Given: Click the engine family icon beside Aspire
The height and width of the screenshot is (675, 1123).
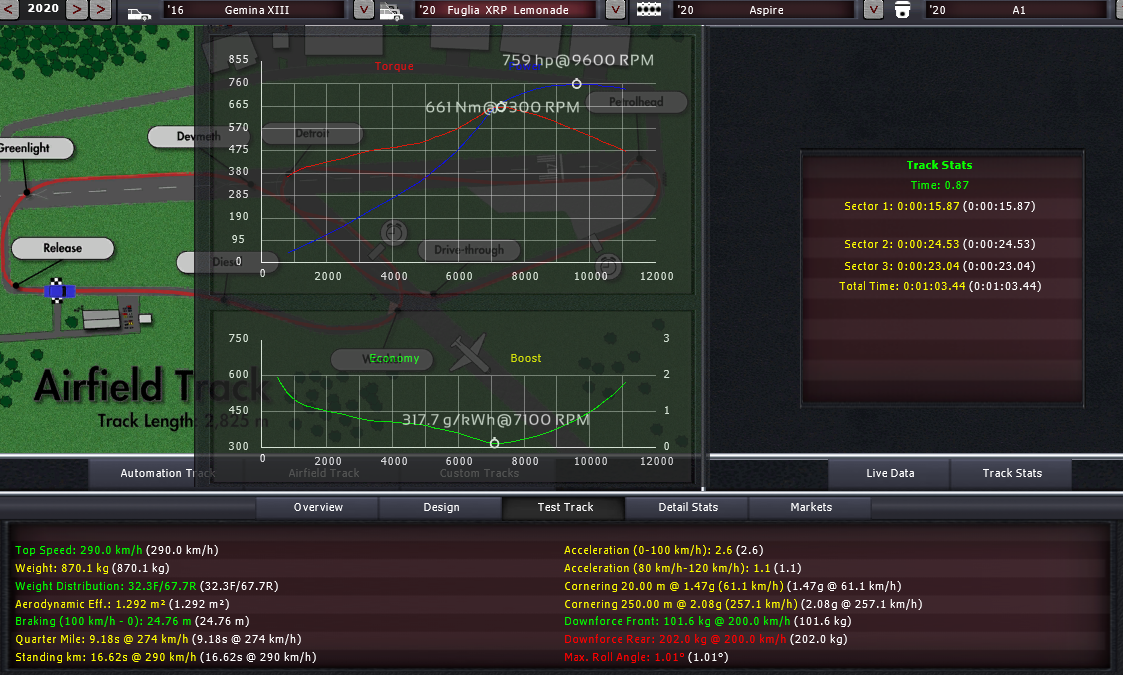Looking at the screenshot, I should (650, 11).
